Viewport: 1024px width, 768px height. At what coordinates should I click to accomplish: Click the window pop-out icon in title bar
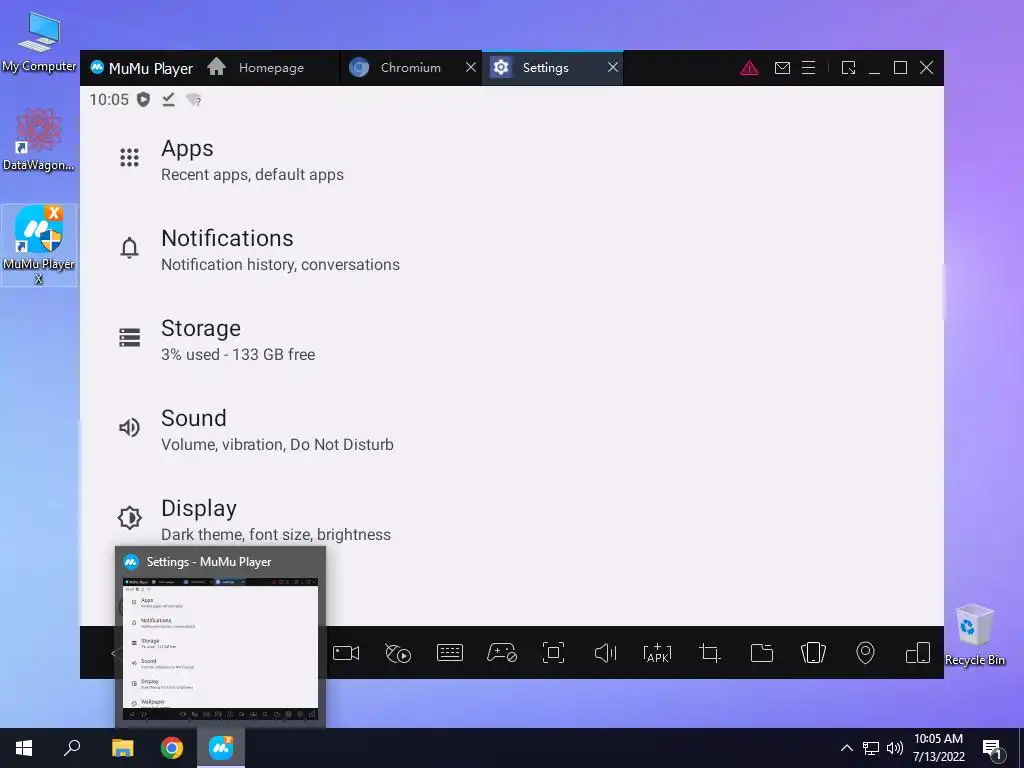pyautogui.click(x=848, y=68)
